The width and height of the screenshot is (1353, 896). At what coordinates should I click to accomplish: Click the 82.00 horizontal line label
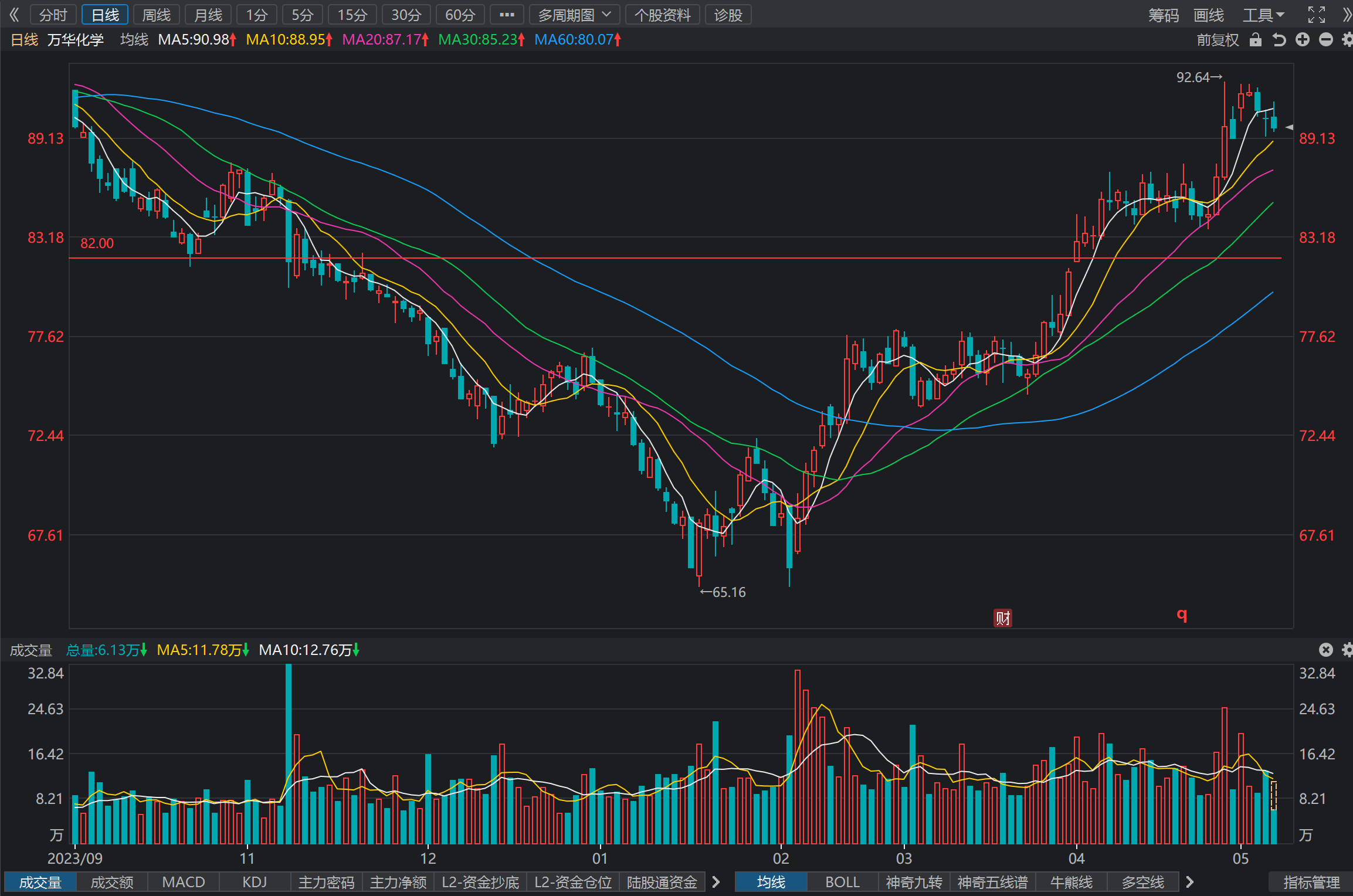tap(97, 243)
